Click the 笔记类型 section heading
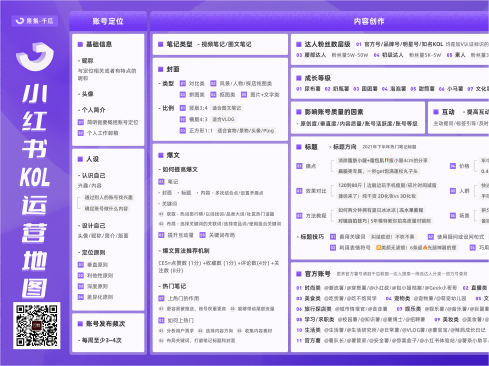This screenshot has width=489, height=366. [x=179, y=44]
